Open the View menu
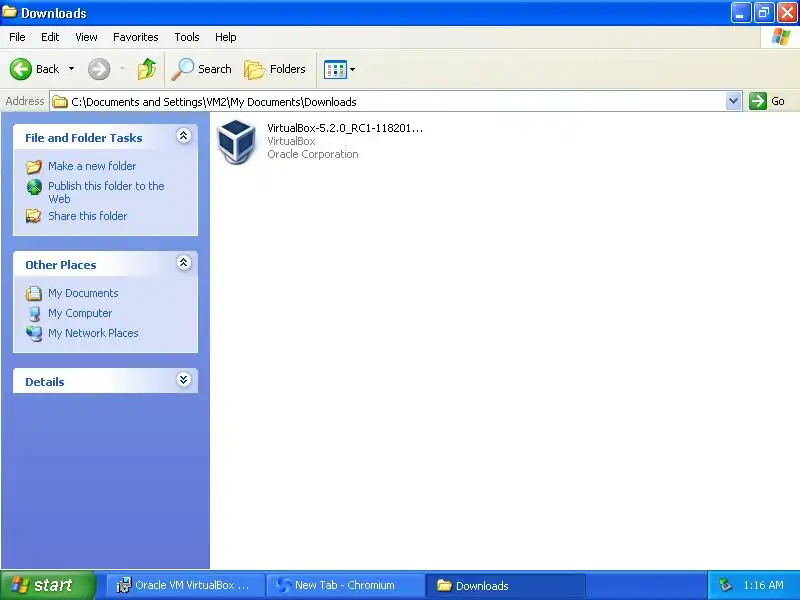Viewport: 800px width, 600px height. point(86,37)
